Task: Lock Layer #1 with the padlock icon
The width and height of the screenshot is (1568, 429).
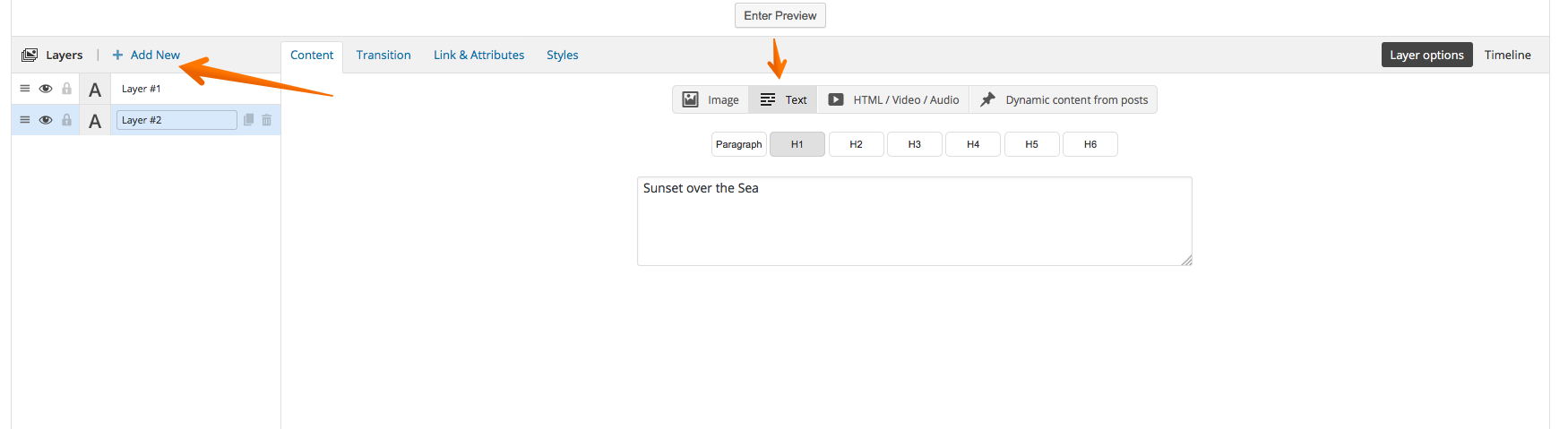Action: click(66, 89)
